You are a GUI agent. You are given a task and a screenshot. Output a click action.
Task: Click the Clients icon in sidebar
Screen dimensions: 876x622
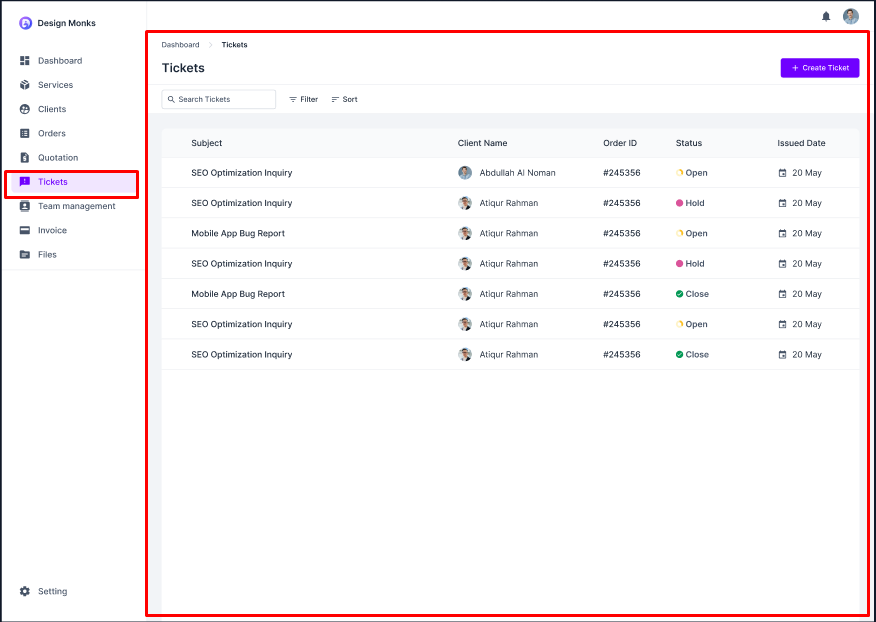pos(25,109)
